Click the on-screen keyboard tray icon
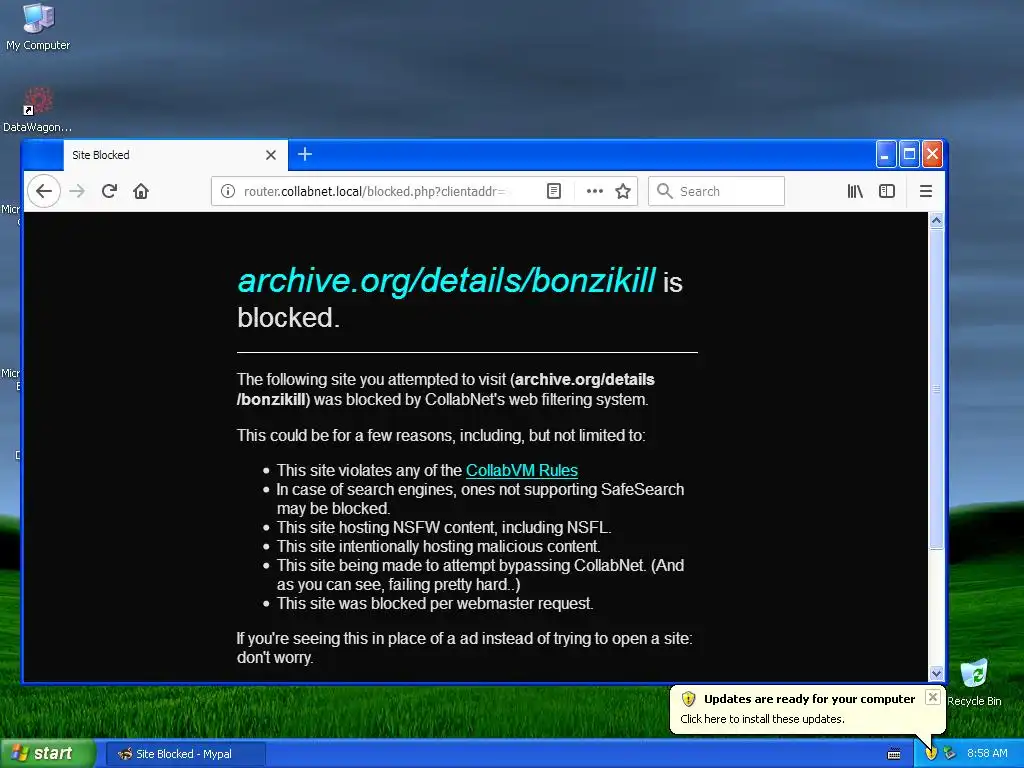 click(x=894, y=754)
